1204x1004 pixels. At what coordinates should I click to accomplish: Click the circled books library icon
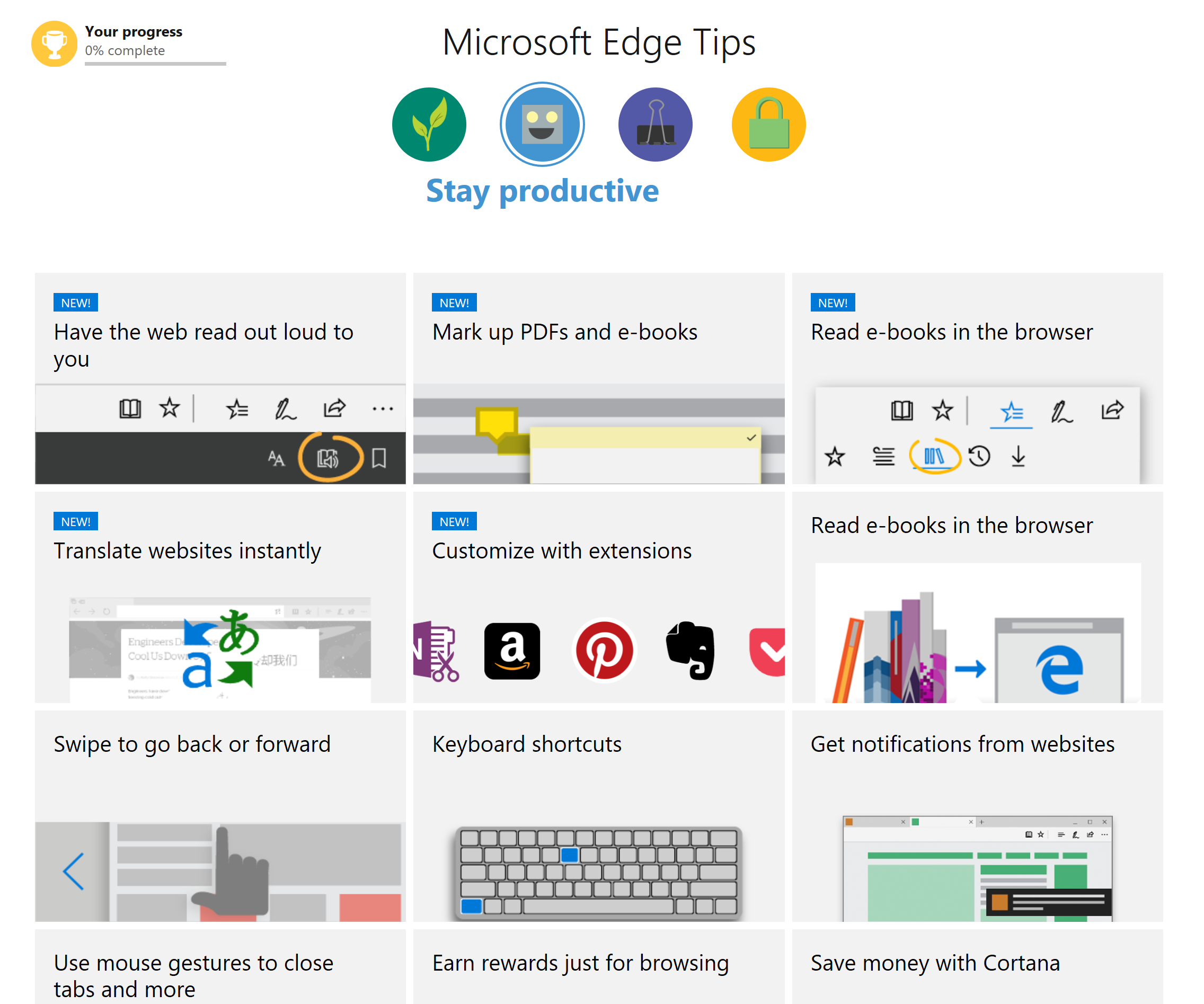[934, 456]
